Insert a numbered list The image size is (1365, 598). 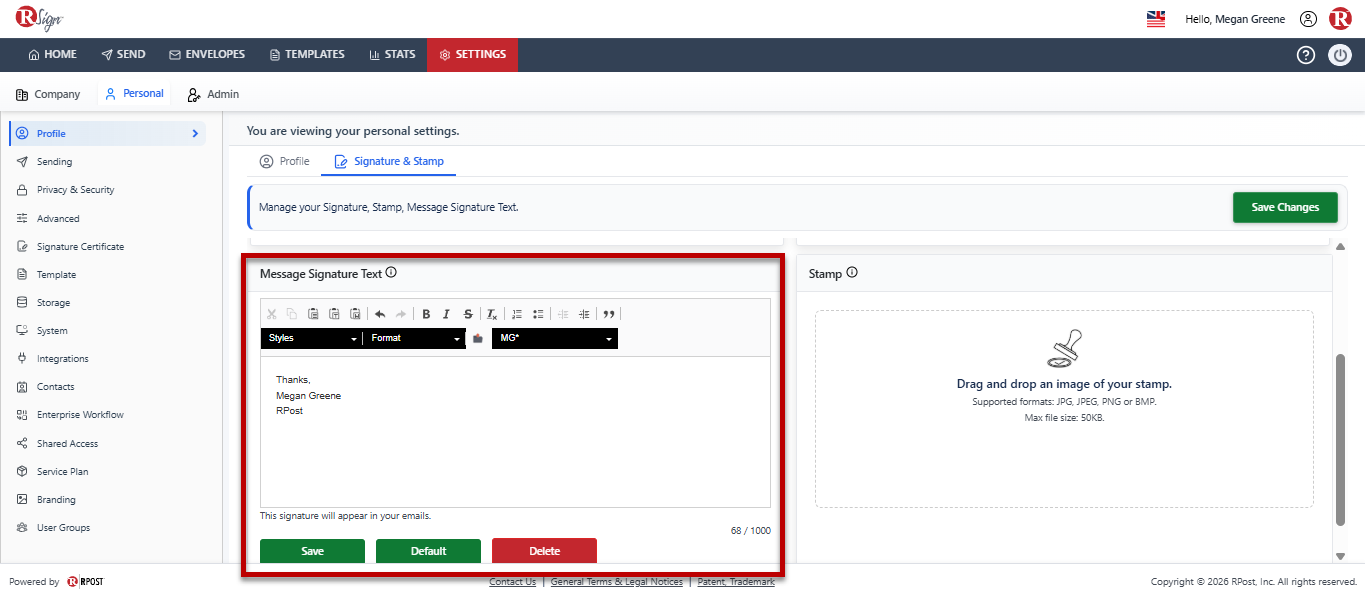click(x=517, y=314)
